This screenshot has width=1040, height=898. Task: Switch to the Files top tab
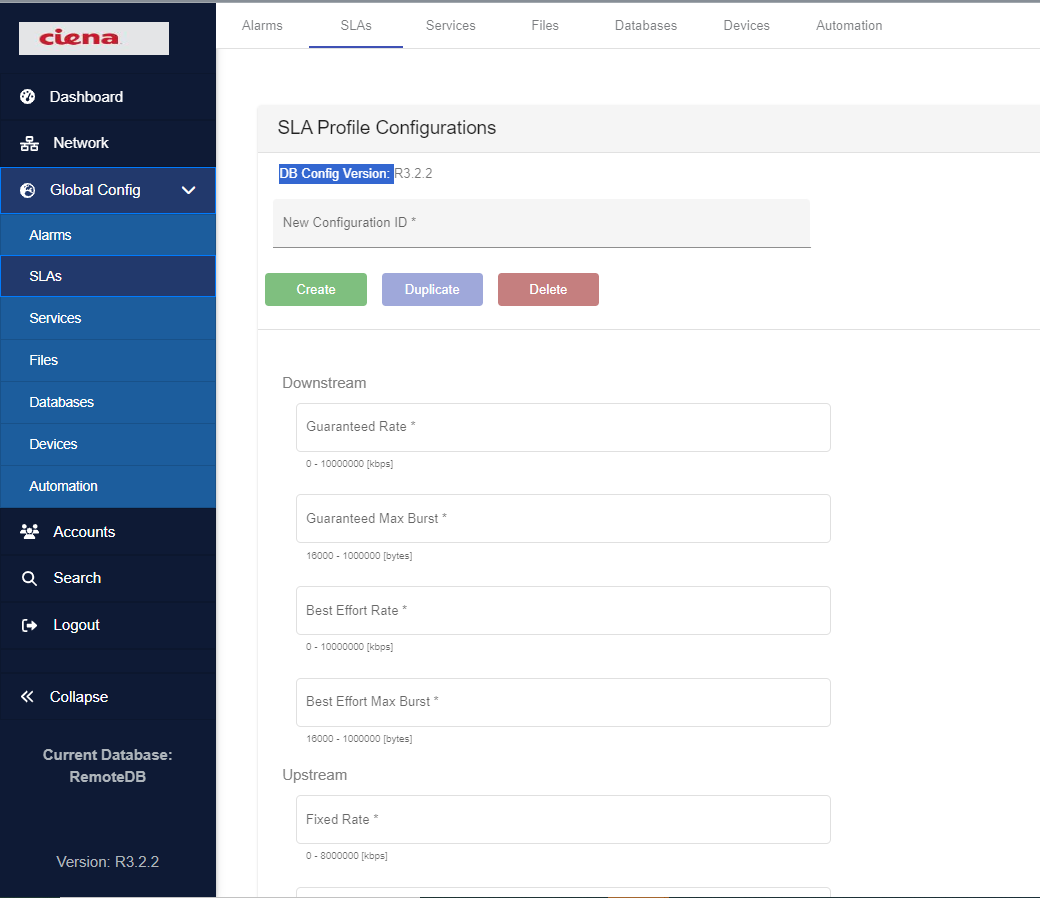click(x=545, y=25)
